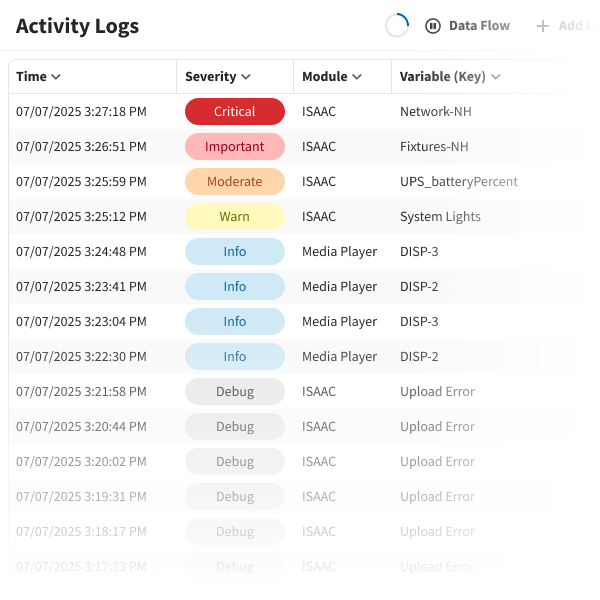The width and height of the screenshot is (600, 600).
Task: Select timestamp 07/07/2025 3:25:59 PM
Action: click(81, 181)
